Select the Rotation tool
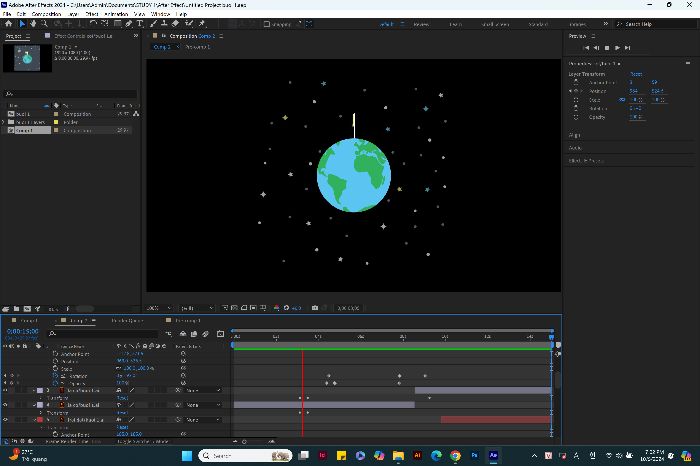 [x=93, y=24]
